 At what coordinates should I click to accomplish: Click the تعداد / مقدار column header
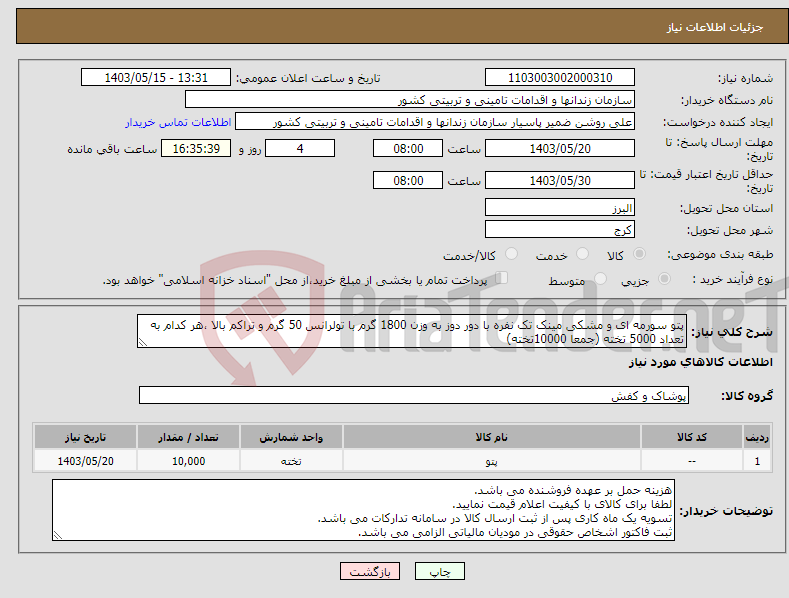coord(188,437)
